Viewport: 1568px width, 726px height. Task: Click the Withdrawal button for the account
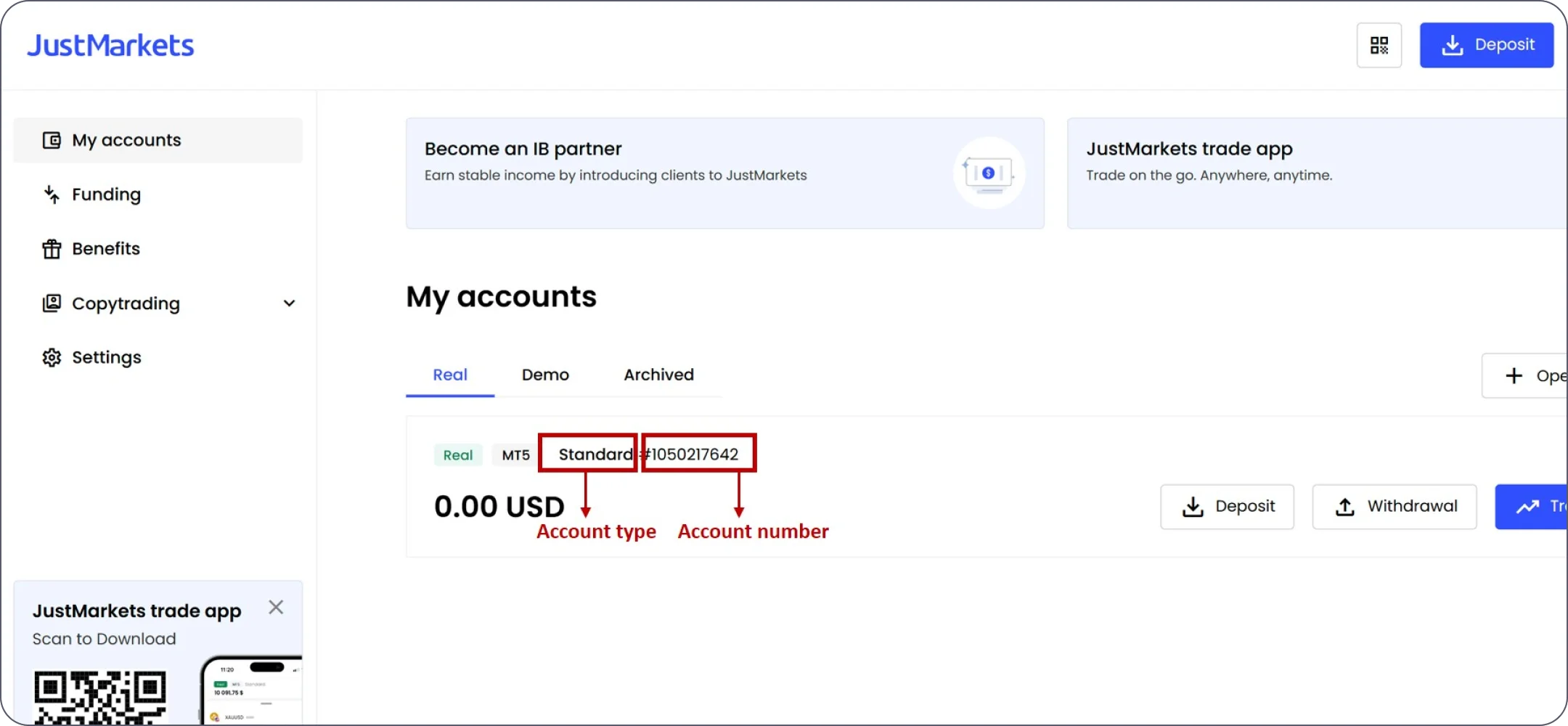pos(1394,507)
